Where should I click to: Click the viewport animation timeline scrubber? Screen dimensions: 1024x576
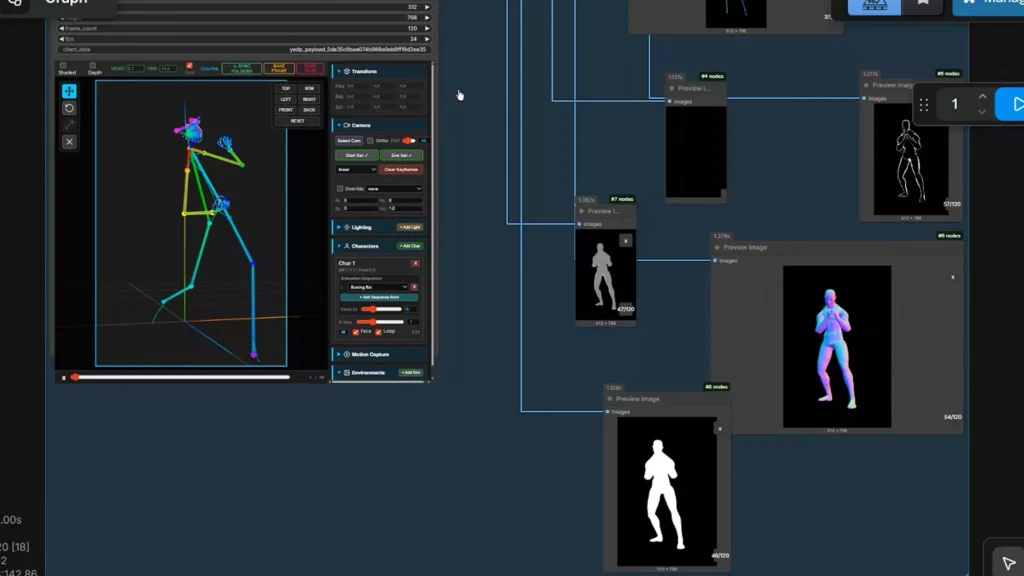(182, 377)
